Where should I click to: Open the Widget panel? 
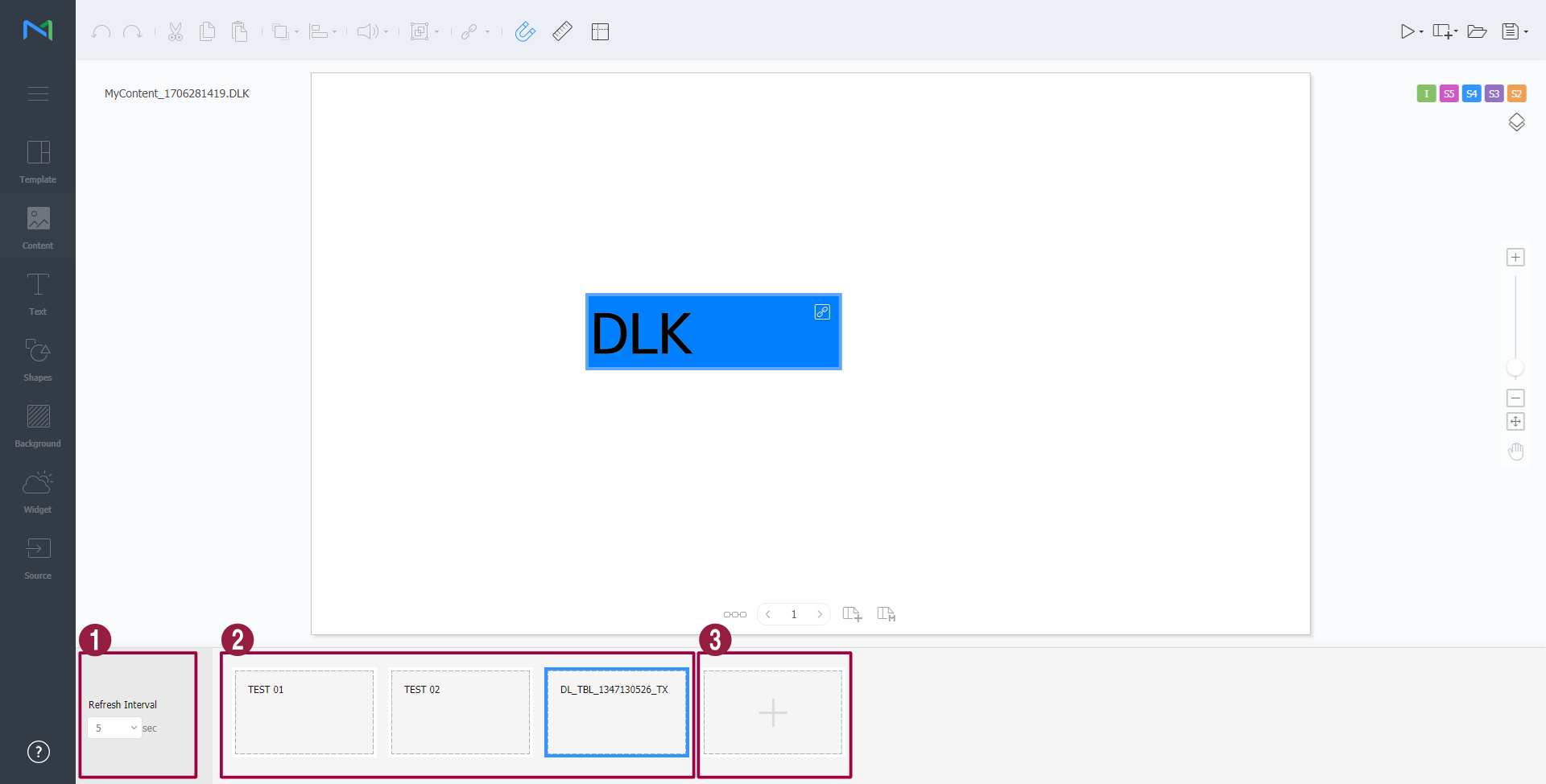pyautogui.click(x=38, y=492)
